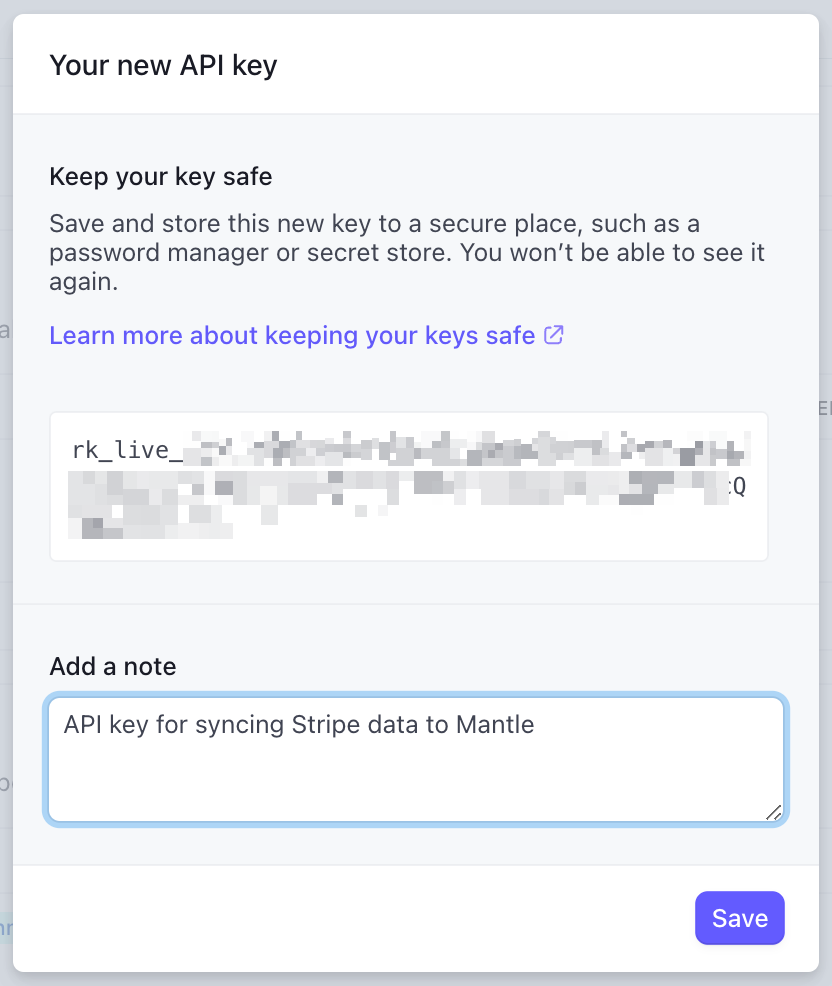Click the 'Your new API key' dialog title
Screen dimensions: 832x986
coord(163,64)
